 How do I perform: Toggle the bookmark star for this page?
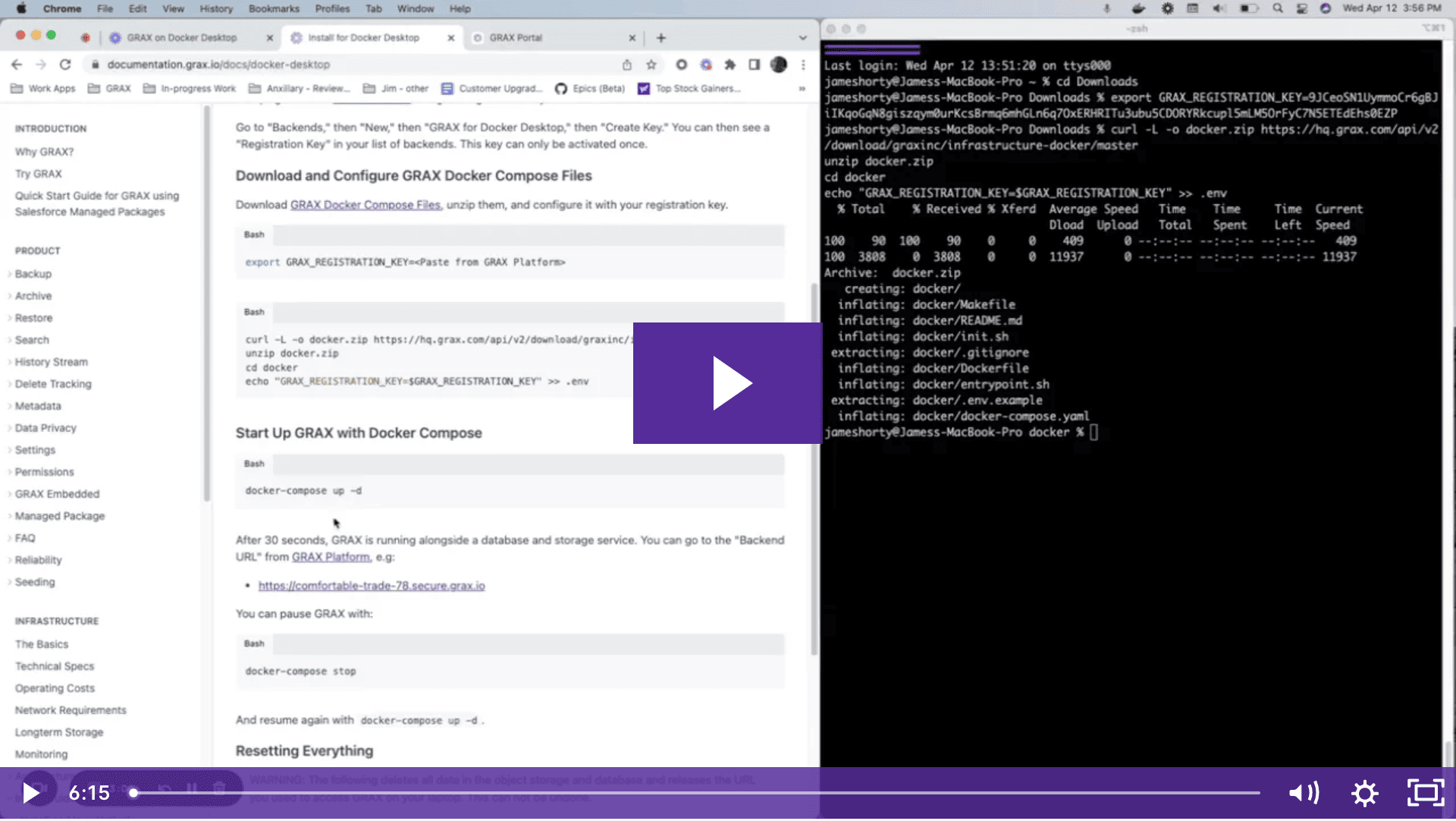[651, 65]
